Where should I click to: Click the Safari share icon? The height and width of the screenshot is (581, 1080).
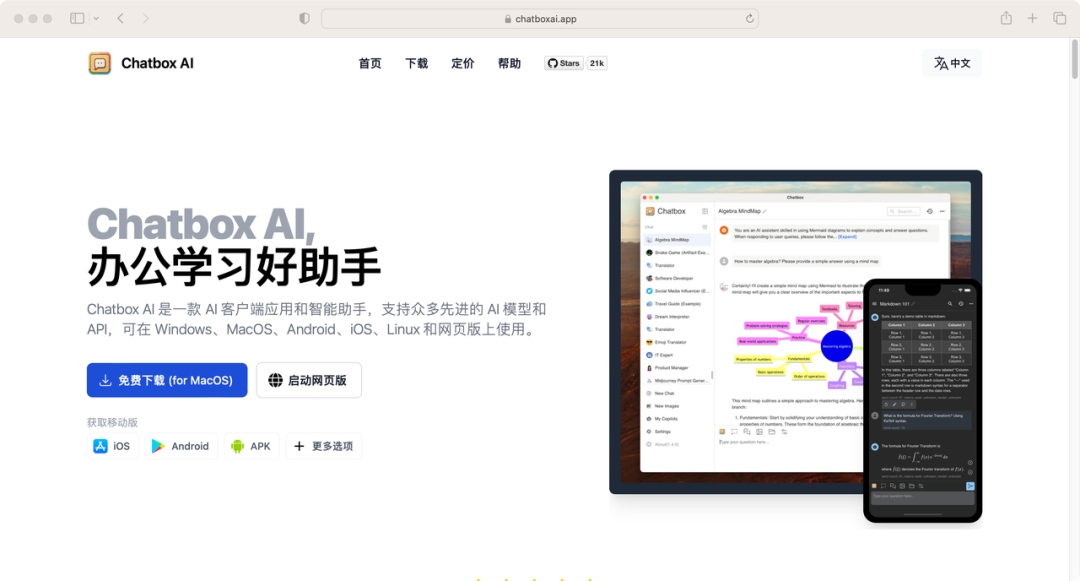pos(1006,19)
